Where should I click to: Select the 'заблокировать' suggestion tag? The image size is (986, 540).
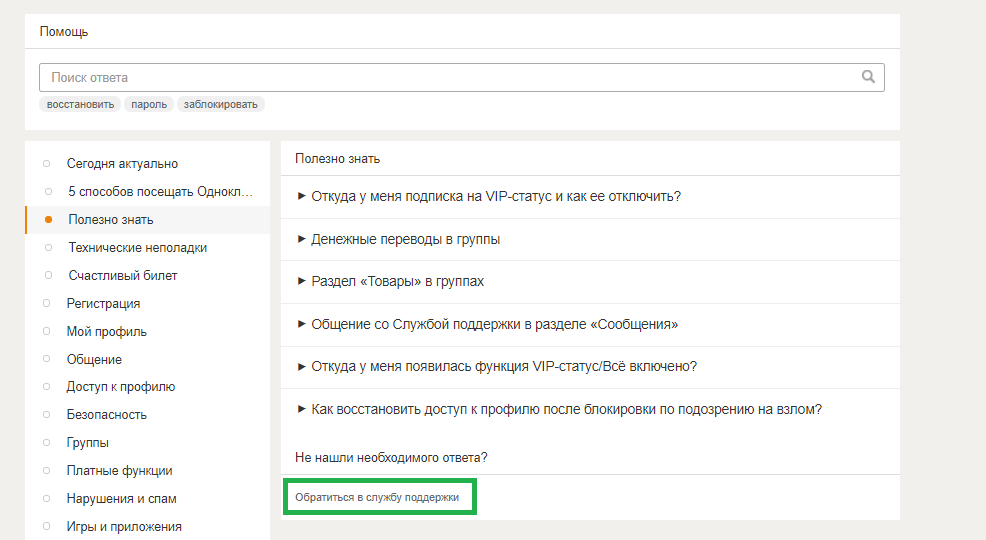[x=220, y=104]
